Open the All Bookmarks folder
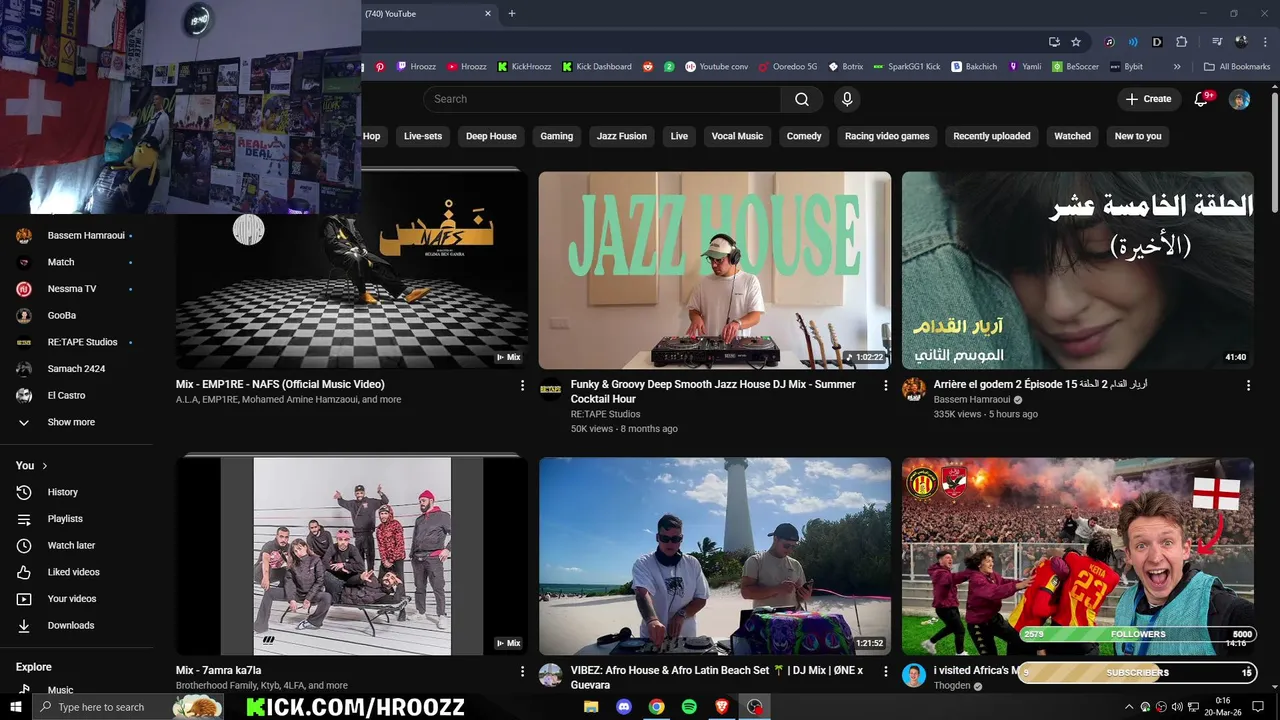 click(1237, 67)
